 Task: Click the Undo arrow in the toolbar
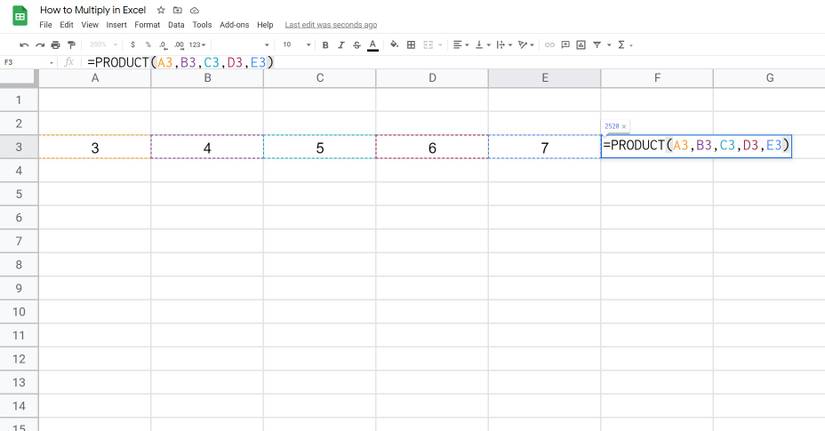coord(24,45)
